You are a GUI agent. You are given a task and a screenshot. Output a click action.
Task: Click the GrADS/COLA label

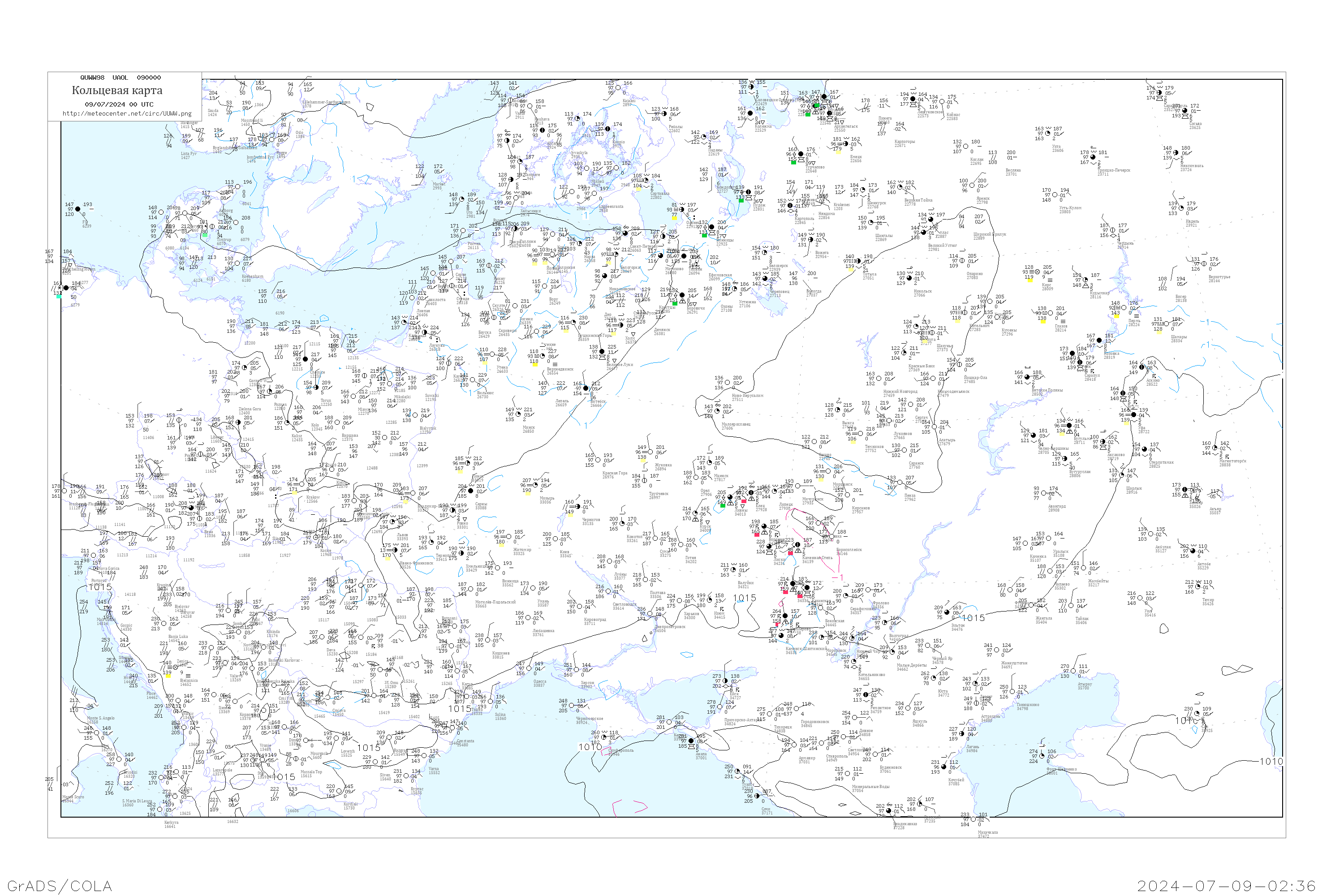point(60,886)
